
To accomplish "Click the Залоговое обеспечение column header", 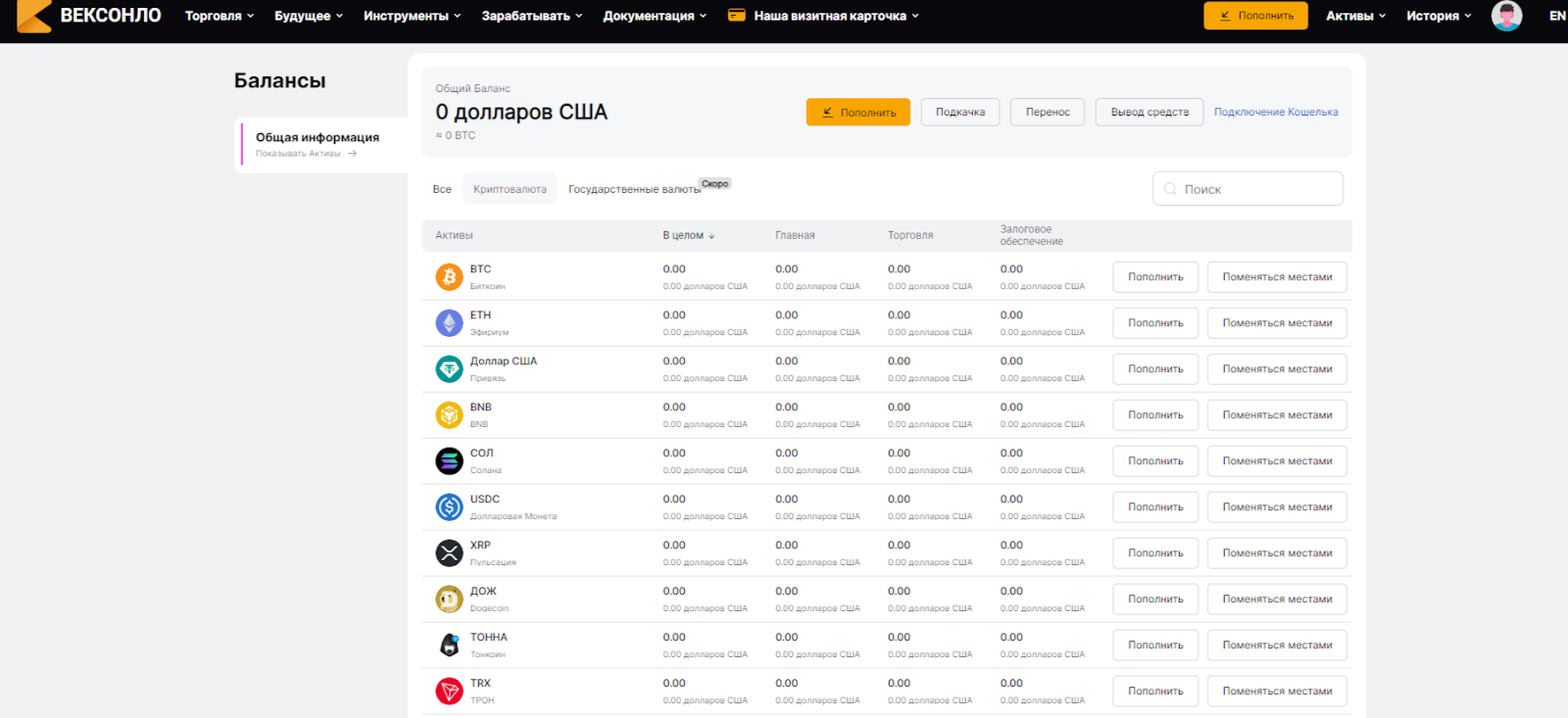I will point(1031,235).
